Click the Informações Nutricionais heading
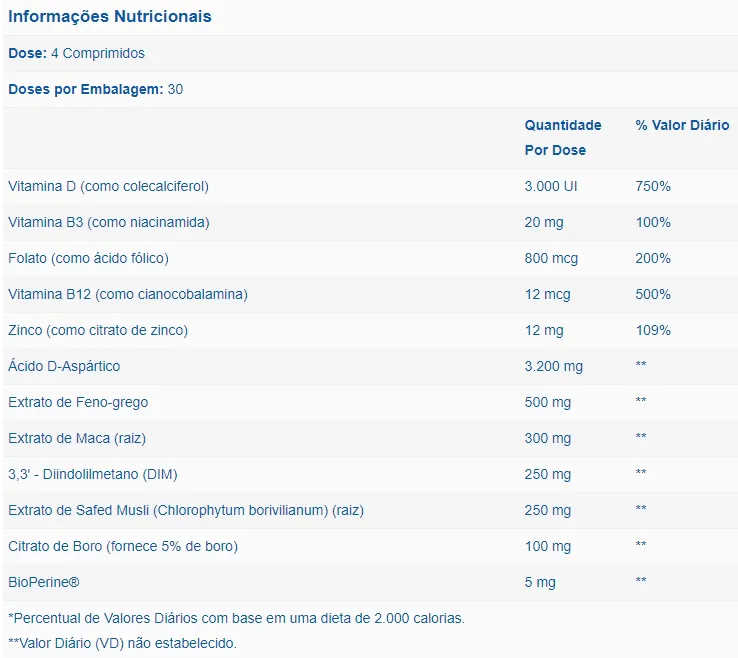 click(x=109, y=17)
